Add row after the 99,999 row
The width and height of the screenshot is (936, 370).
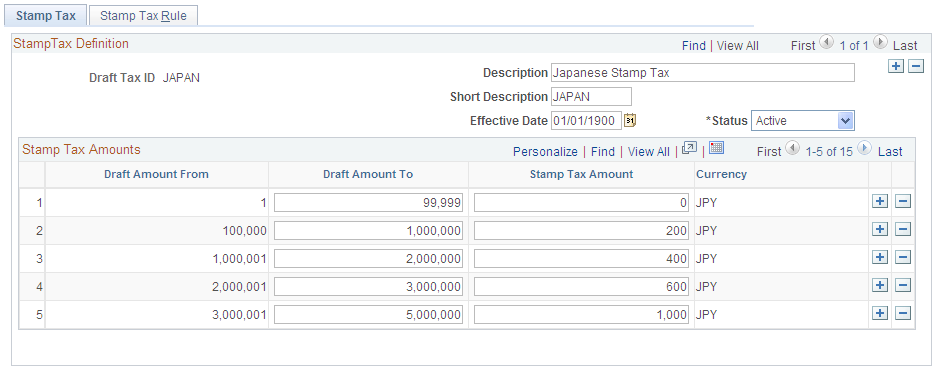880,202
